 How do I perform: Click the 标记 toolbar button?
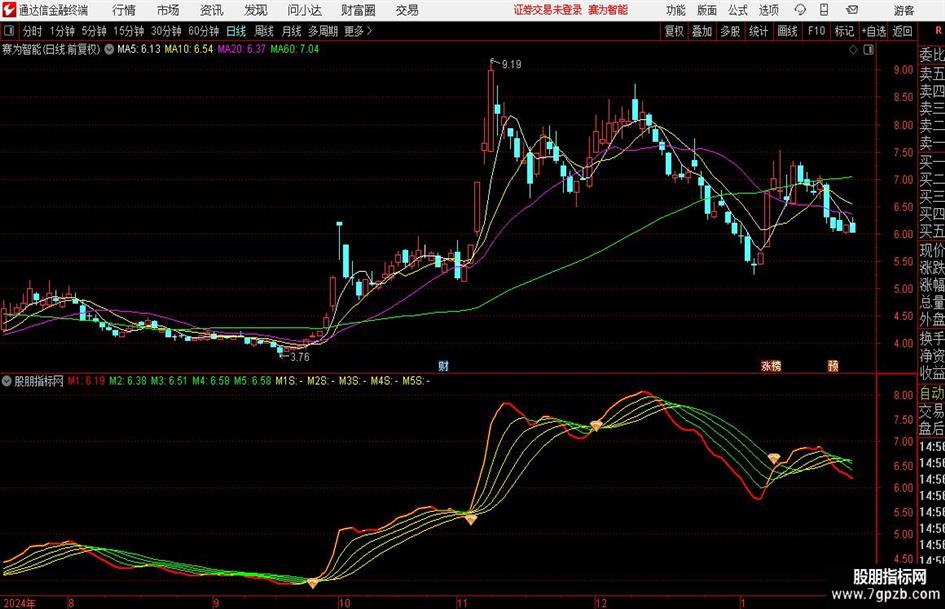coord(844,31)
